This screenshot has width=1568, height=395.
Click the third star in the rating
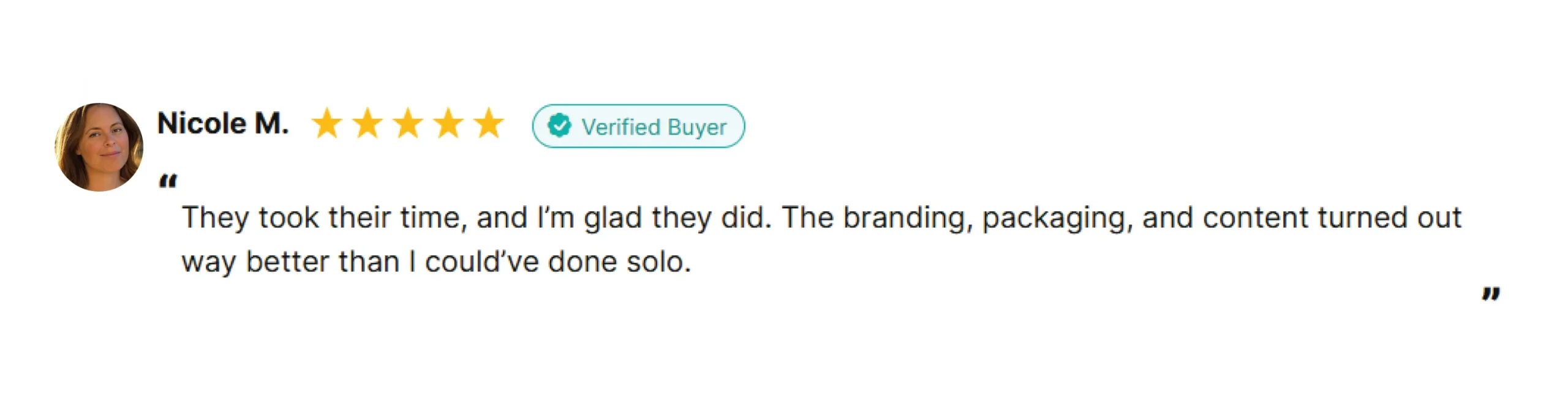click(408, 124)
